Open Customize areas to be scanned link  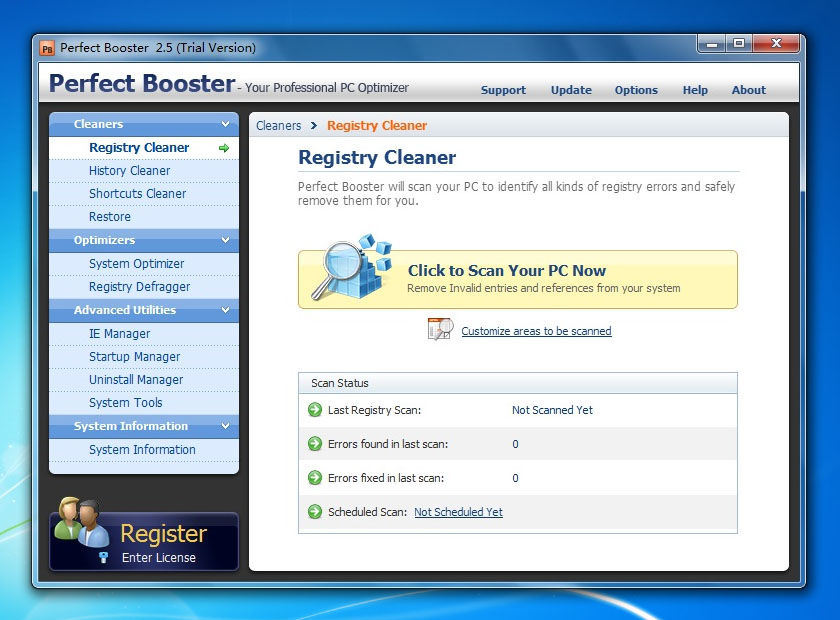click(536, 331)
